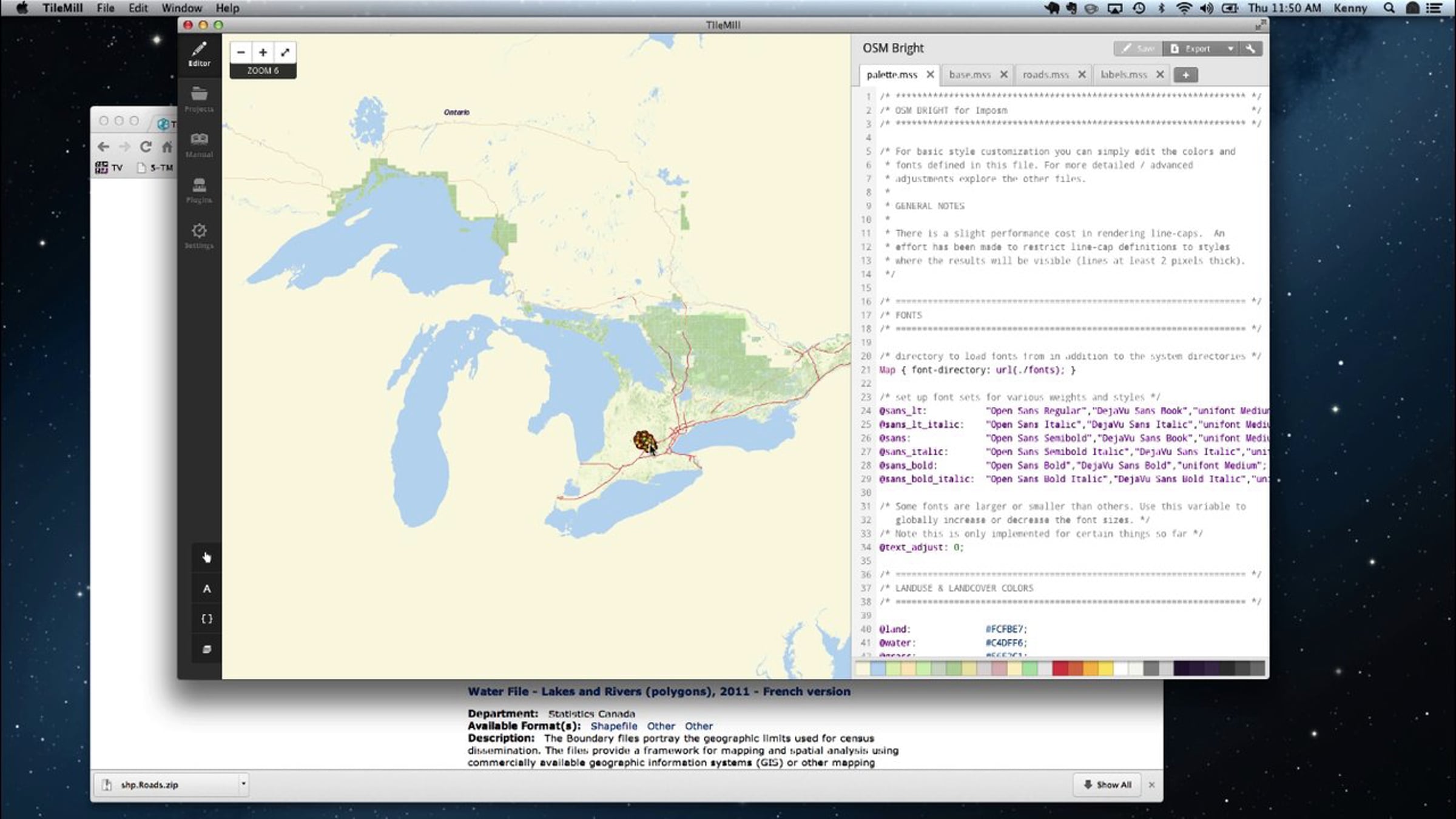Open project settings wrench icon

1250,49
